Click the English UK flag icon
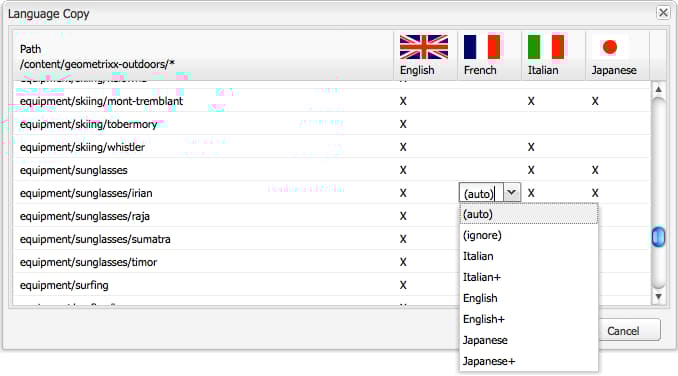The height and width of the screenshot is (376, 678). pyautogui.click(x=424, y=47)
